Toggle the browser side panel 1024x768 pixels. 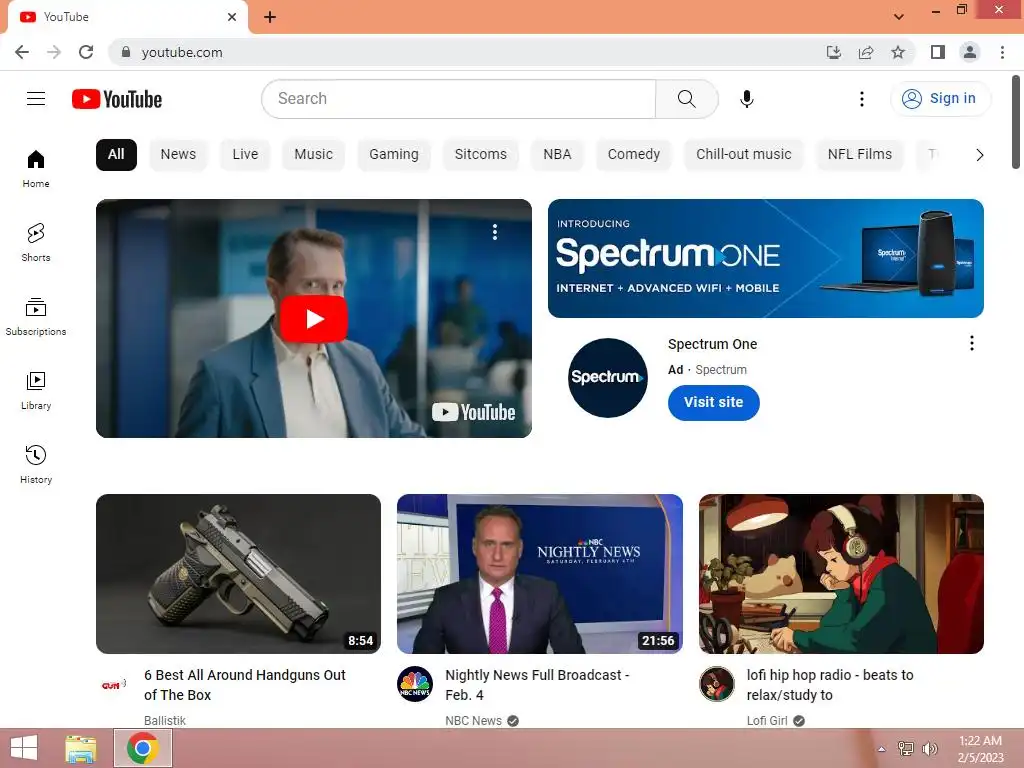(x=938, y=52)
